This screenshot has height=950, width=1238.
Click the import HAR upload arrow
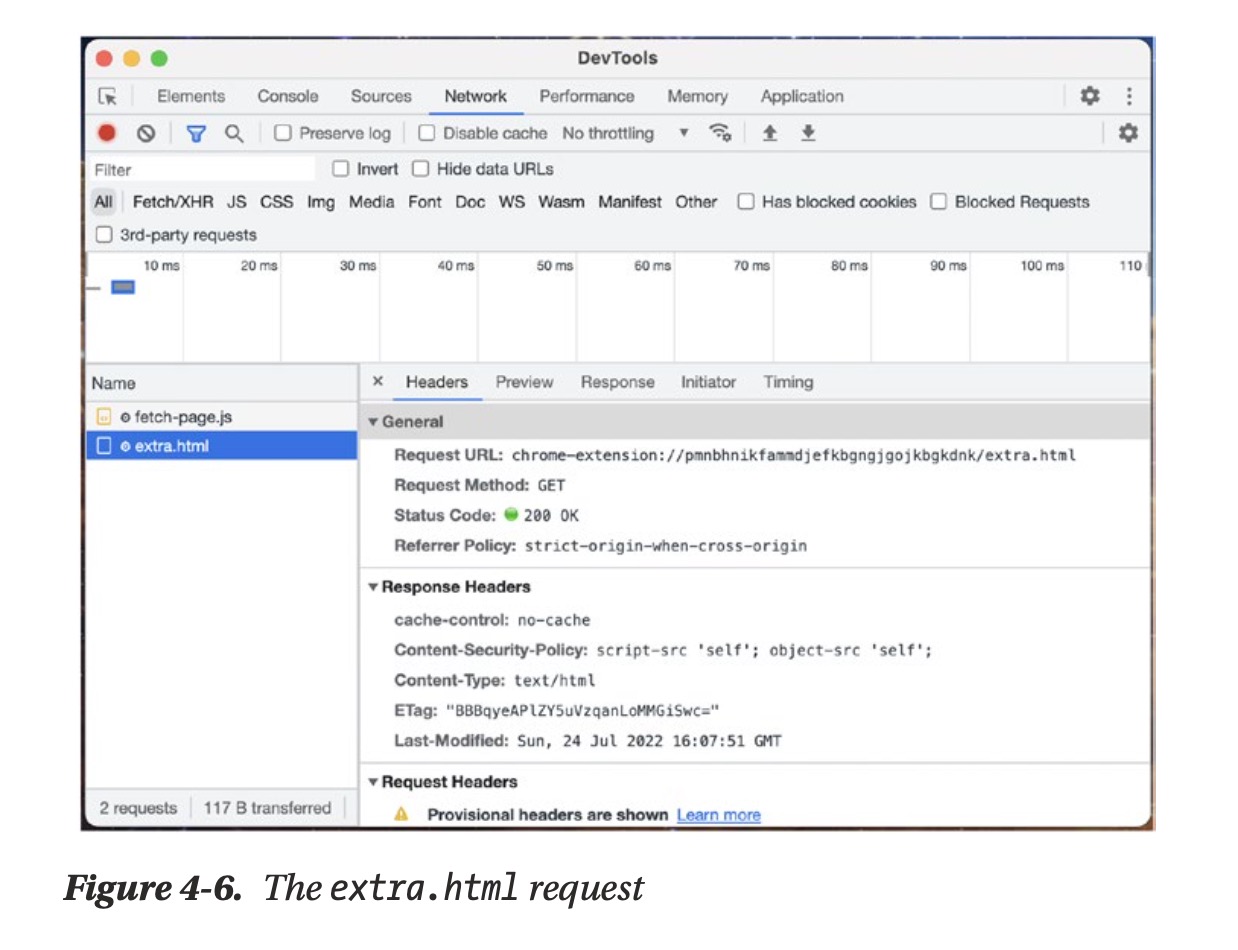coord(770,133)
